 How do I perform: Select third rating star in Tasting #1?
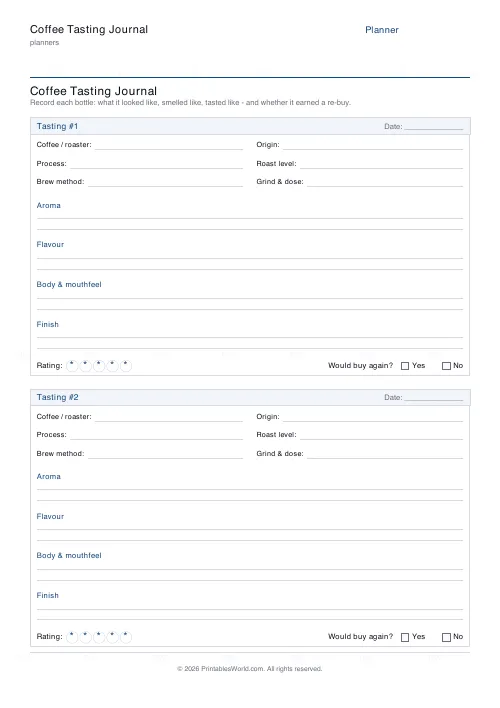(99, 366)
